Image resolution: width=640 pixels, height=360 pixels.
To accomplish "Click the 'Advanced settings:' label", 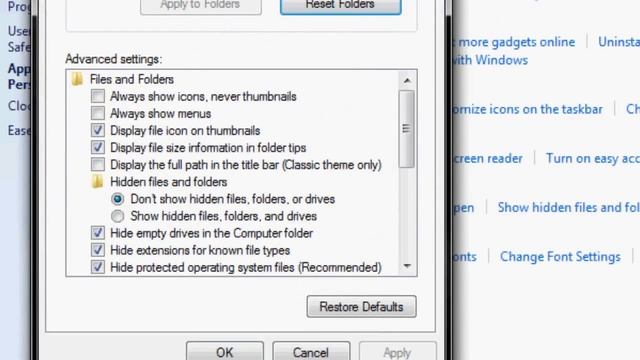I will point(113,59).
